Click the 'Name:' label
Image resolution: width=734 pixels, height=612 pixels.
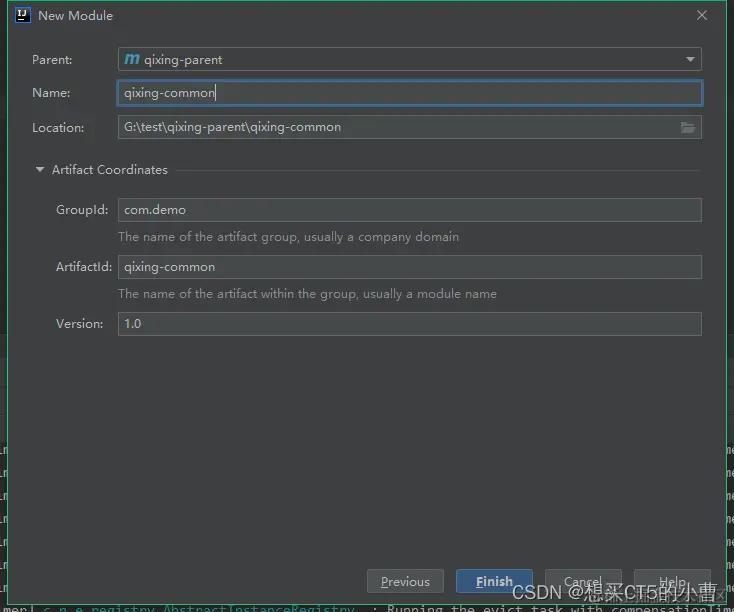[51, 93]
